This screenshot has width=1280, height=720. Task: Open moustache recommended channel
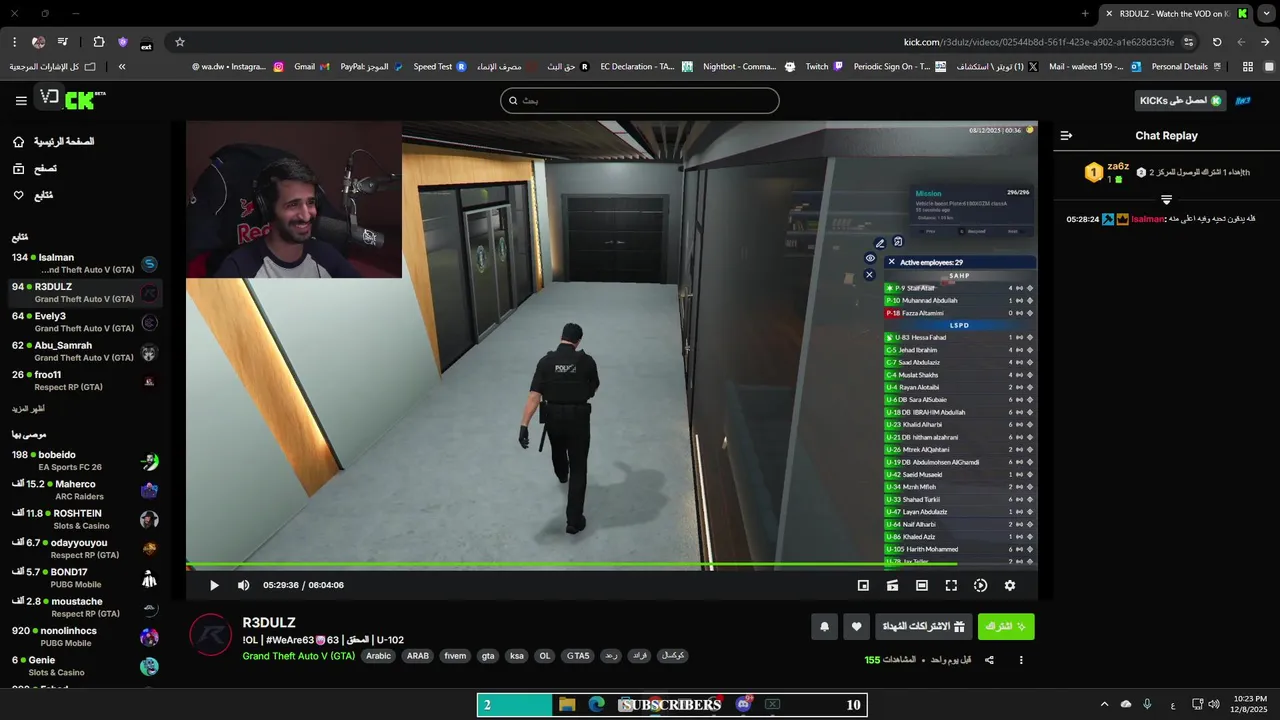coord(85,607)
